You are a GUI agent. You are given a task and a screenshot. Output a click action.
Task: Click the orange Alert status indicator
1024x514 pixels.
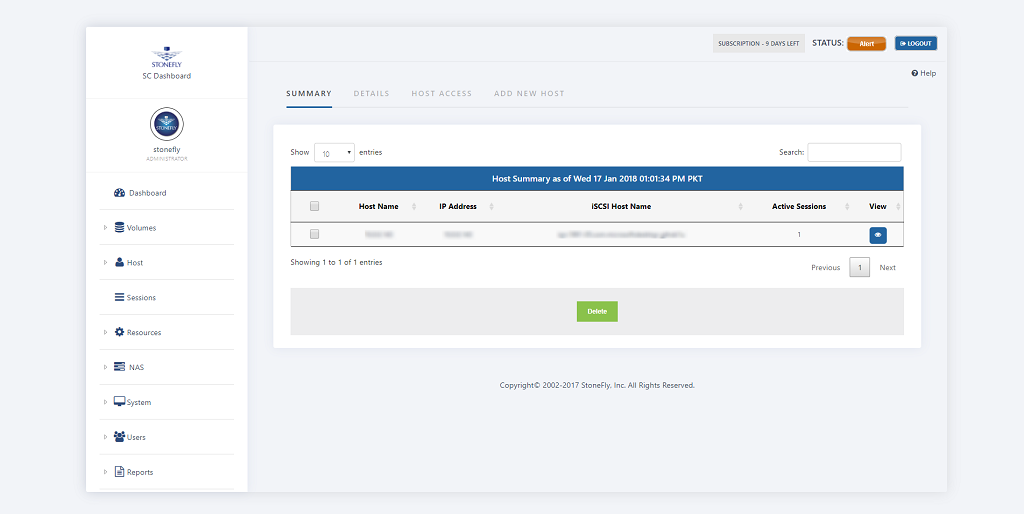pos(866,44)
